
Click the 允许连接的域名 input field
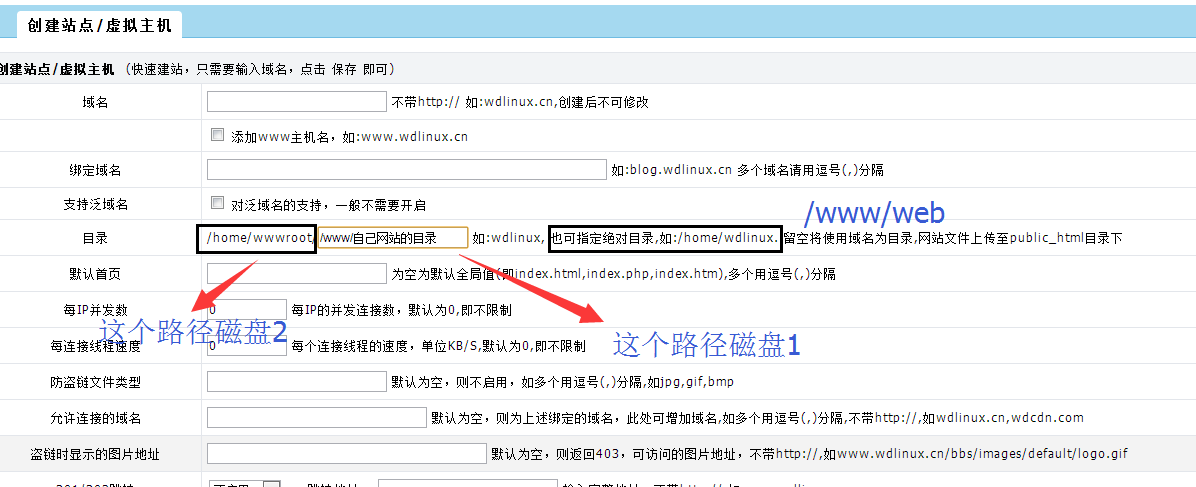click(x=316, y=417)
